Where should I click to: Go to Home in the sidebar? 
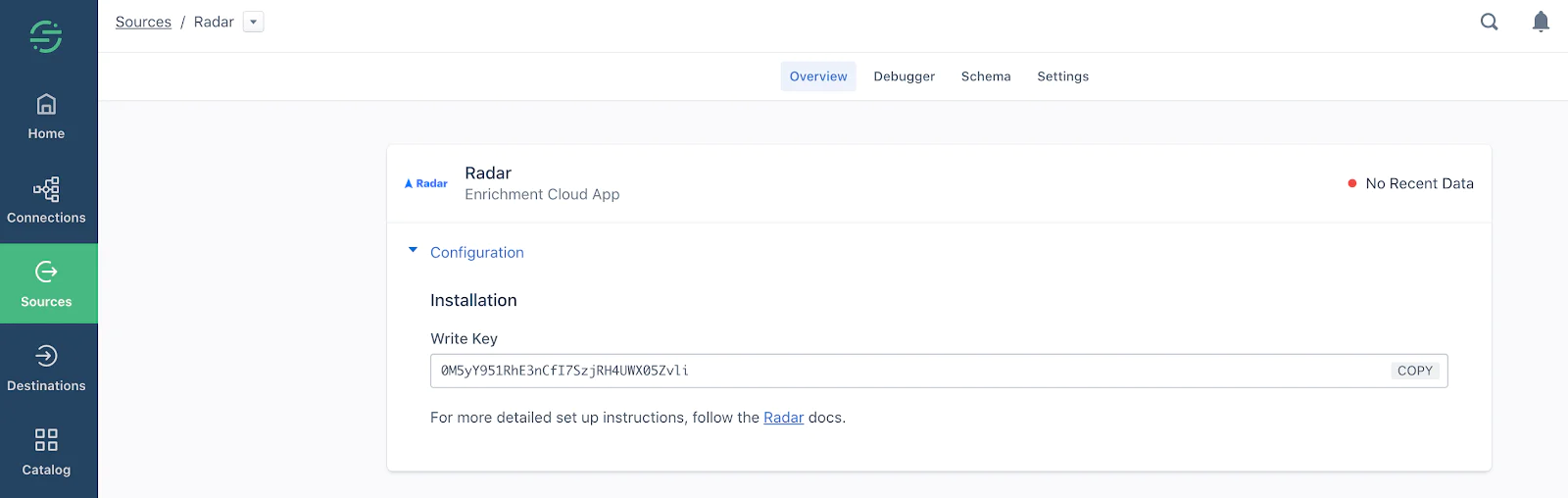pyautogui.click(x=46, y=117)
